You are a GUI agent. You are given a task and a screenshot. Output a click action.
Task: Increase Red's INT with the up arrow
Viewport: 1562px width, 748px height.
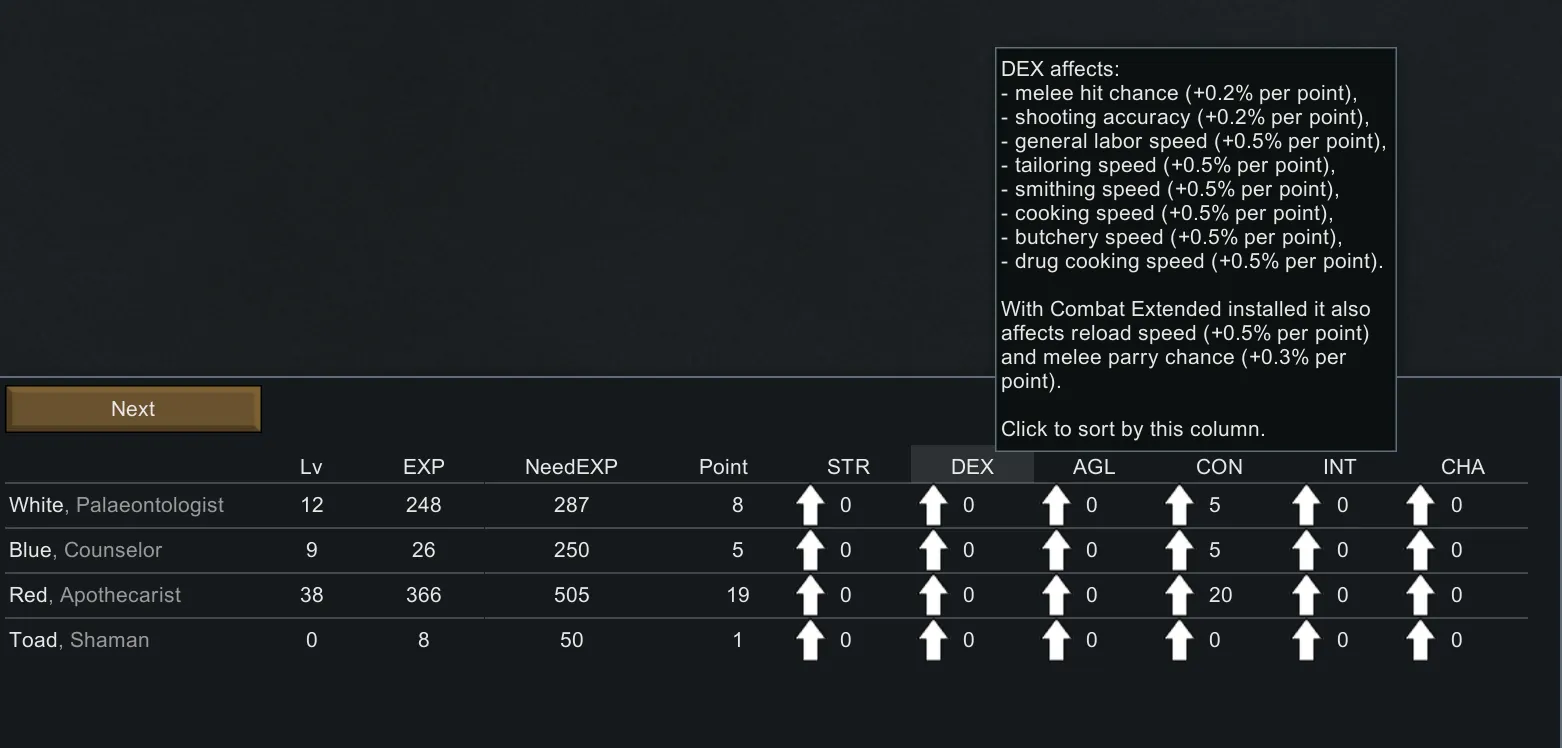coord(1306,596)
